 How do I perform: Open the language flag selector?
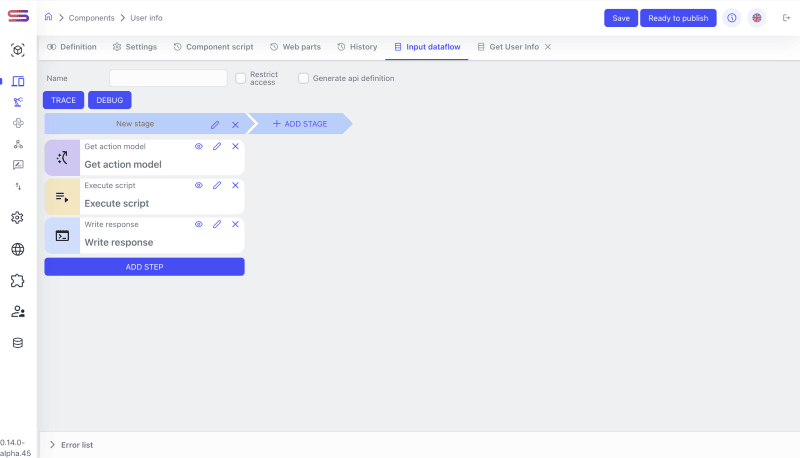(x=757, y=18)
